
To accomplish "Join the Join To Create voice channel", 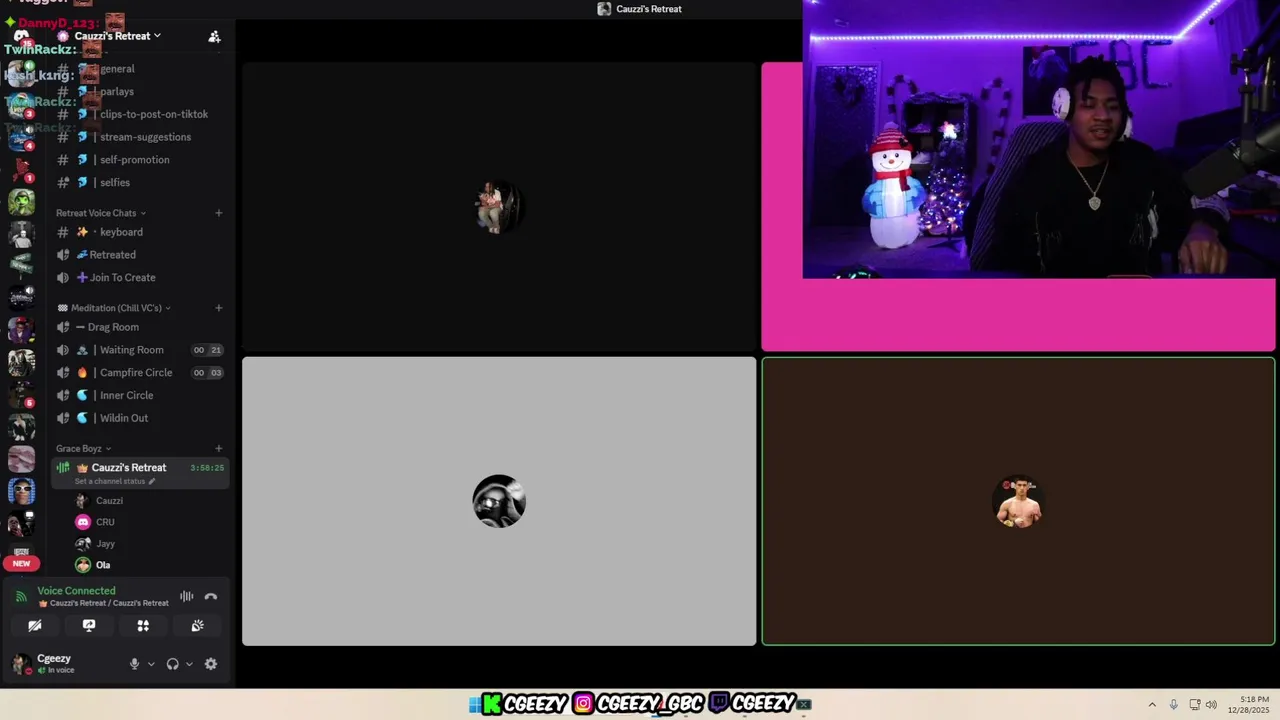I will click(x=140, y=278).
